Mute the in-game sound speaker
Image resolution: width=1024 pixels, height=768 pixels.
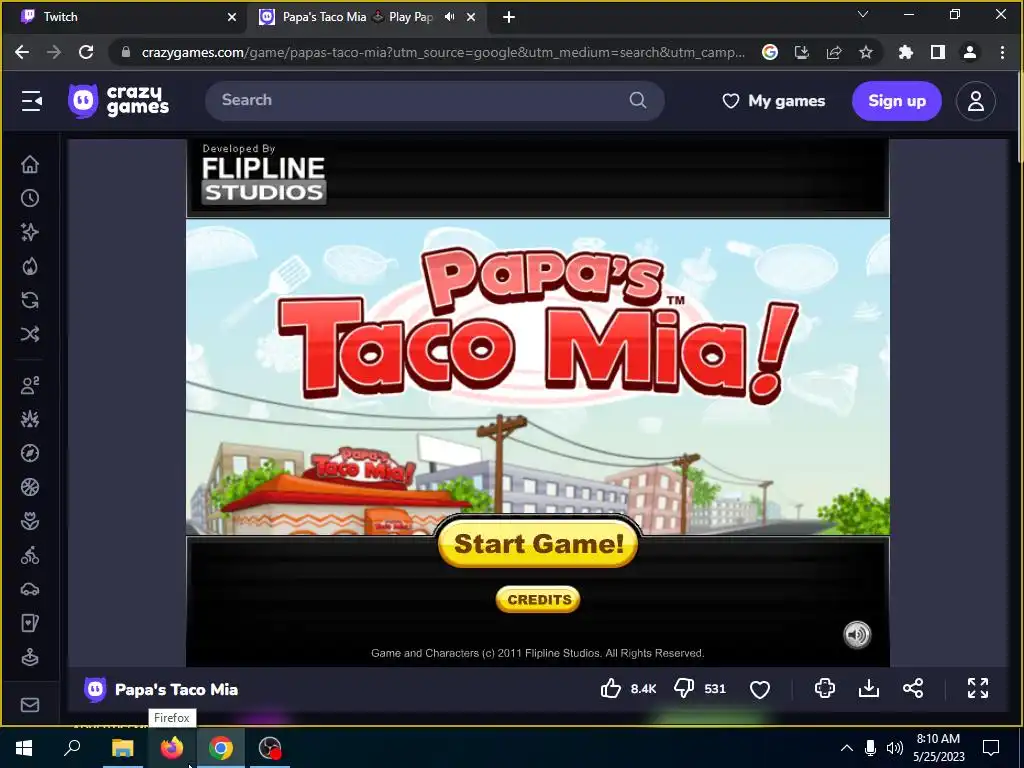857,634
